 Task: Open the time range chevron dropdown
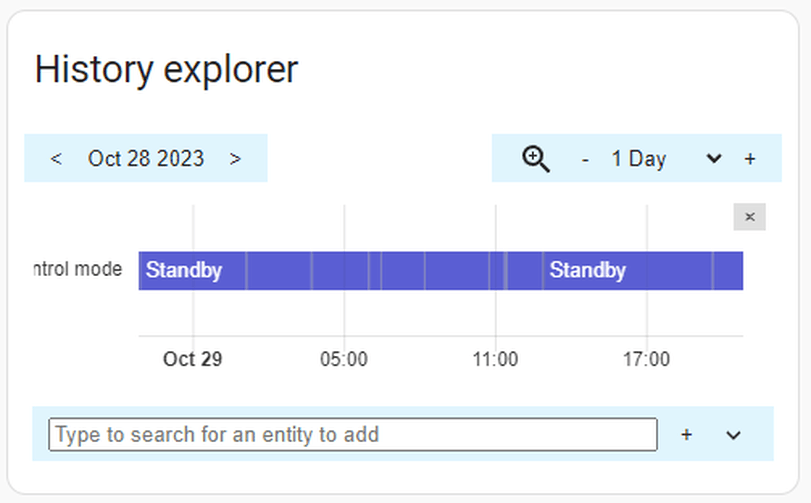714,158
